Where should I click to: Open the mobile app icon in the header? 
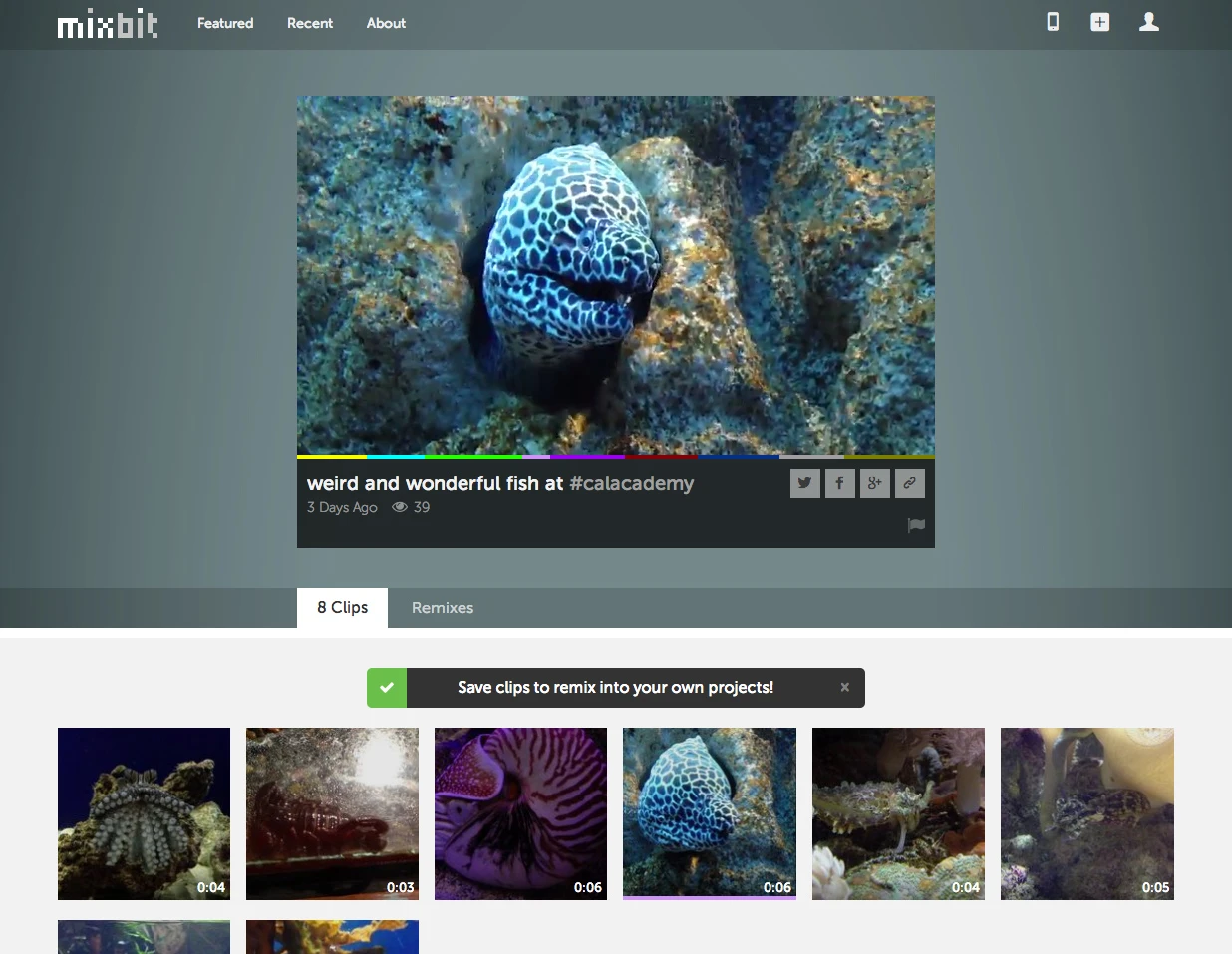(x=1053, y=21)
